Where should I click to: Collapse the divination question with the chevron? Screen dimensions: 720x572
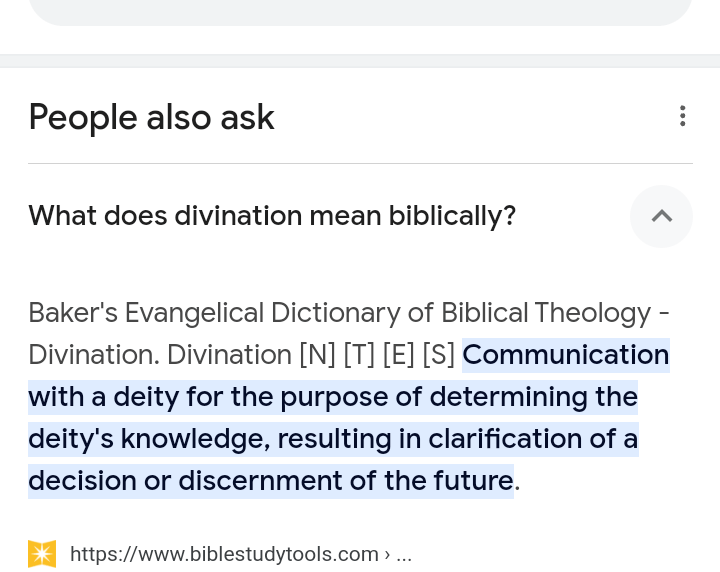(x=661, y=216)
